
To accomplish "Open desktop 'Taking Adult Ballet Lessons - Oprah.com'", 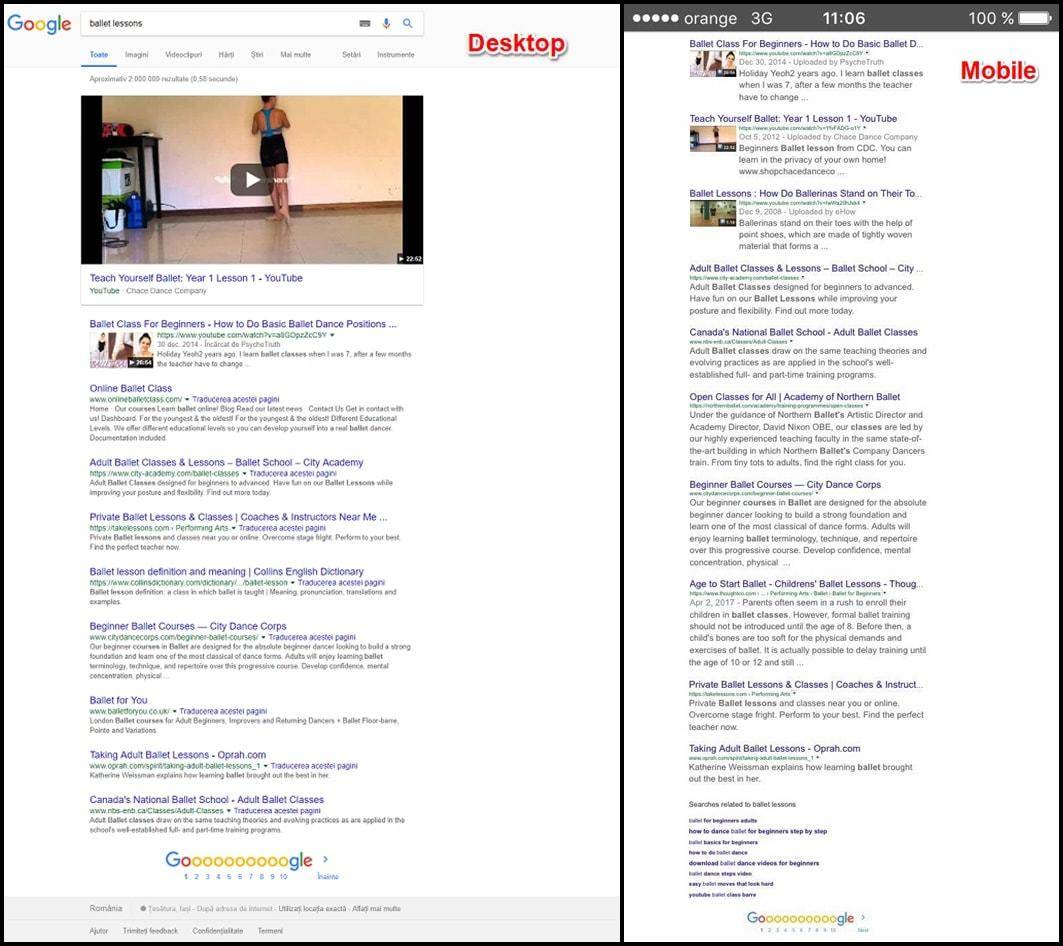I will click(x=178, y=755).
